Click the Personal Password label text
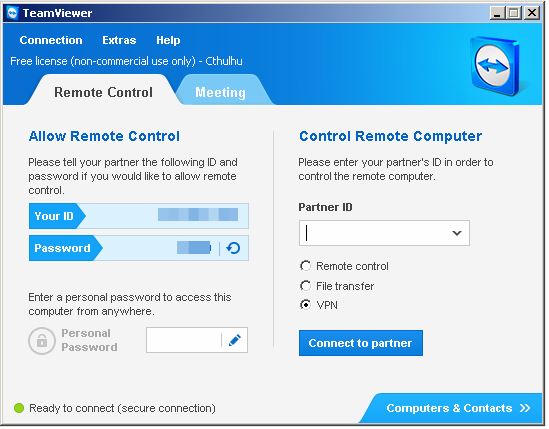Screen dimensions: 549x429 89,340
